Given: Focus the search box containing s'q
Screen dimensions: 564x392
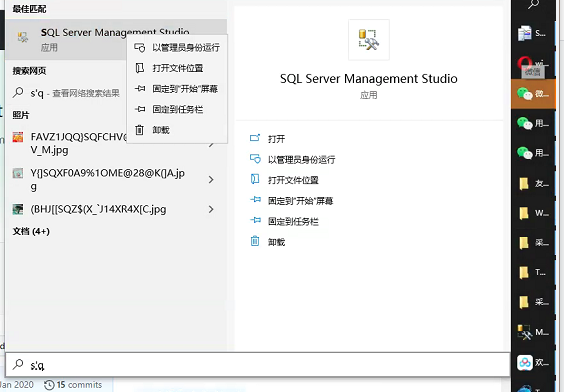Looking at the screenshot, I should (258, 365).
